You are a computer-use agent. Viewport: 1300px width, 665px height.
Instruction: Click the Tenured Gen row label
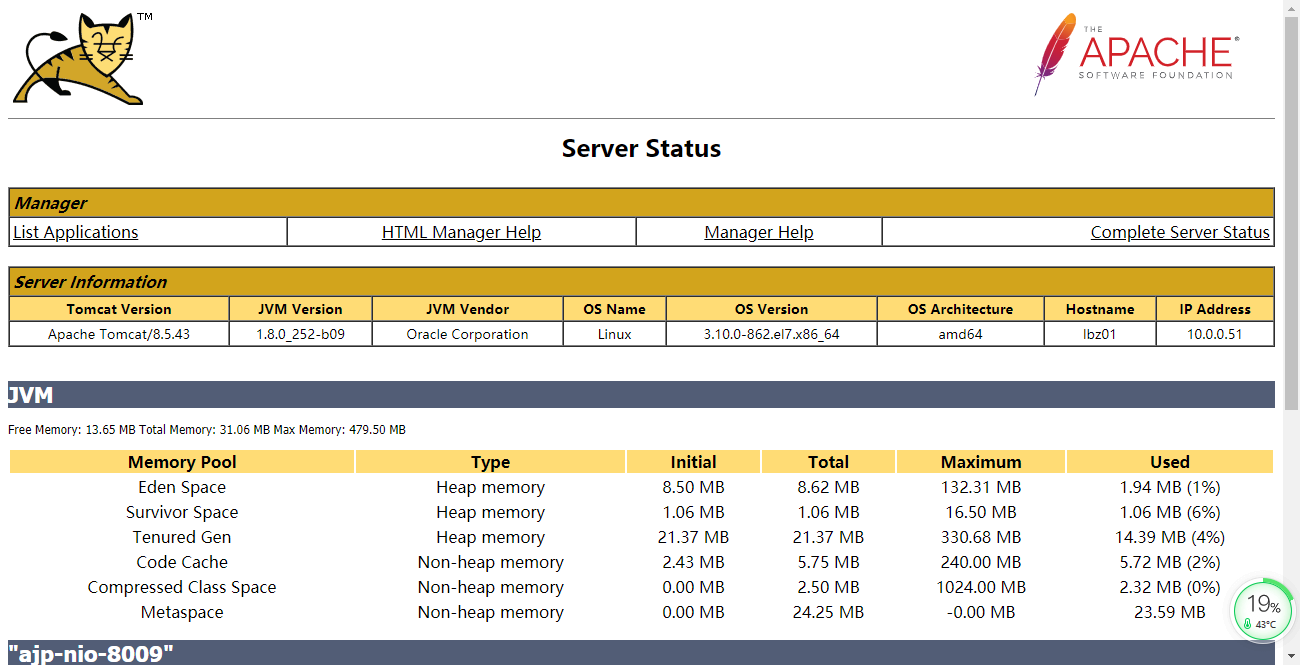tap(182, 537)
